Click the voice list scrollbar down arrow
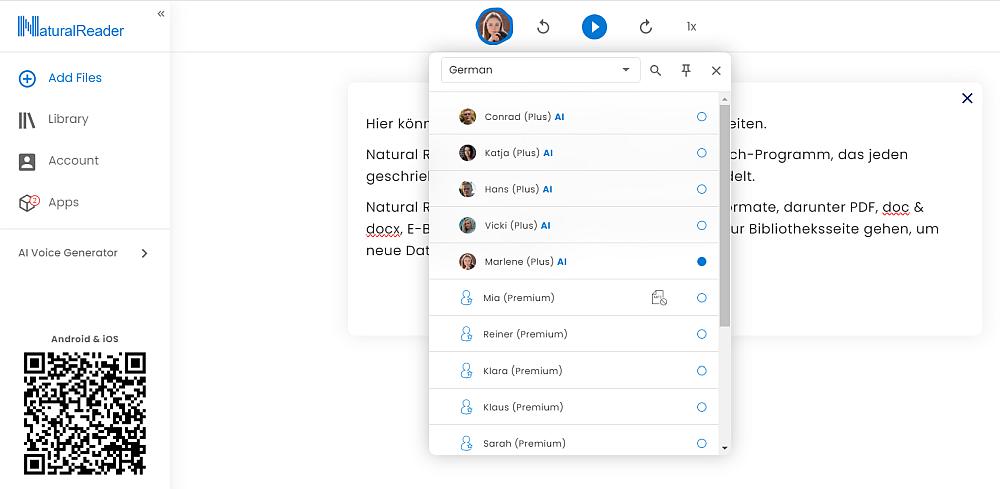The height and width of the screenshot is (489, 1000). tap(724, 448)
